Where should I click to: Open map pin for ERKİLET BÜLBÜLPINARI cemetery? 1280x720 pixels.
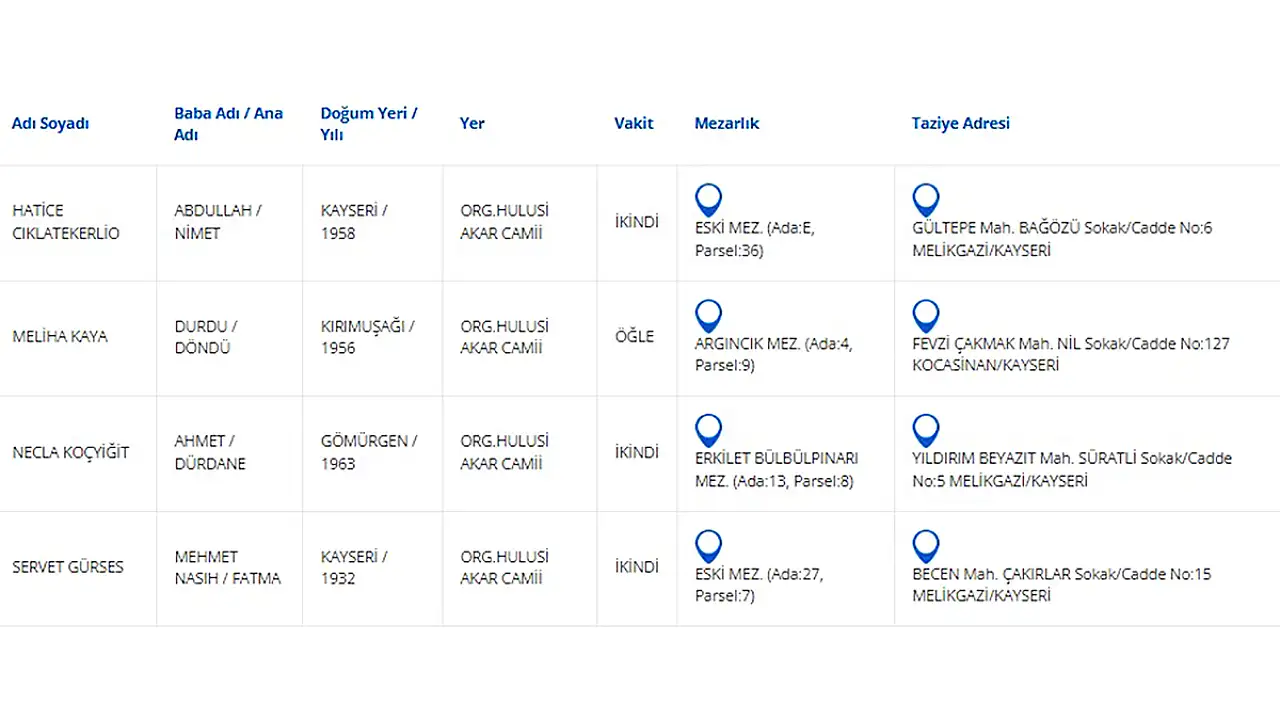point(708,431)
